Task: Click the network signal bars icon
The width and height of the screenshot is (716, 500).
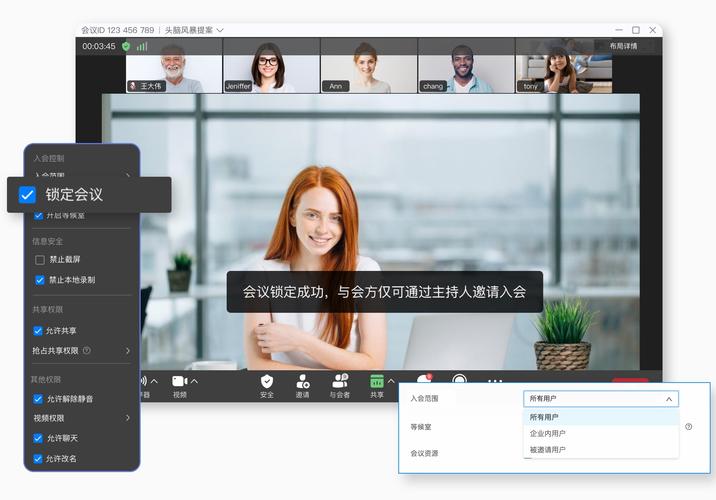Action: (x=142, y=46)
